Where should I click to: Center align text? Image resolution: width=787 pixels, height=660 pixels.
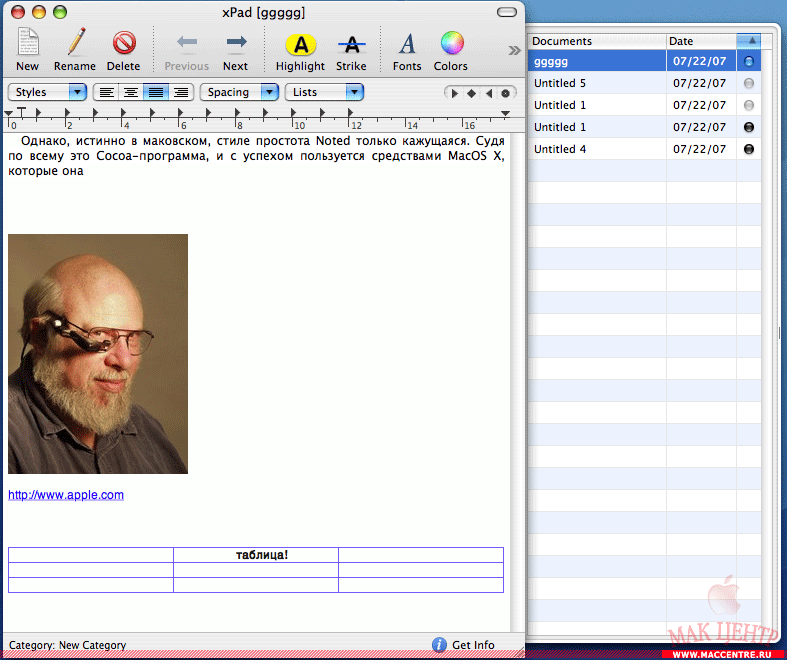131,92
